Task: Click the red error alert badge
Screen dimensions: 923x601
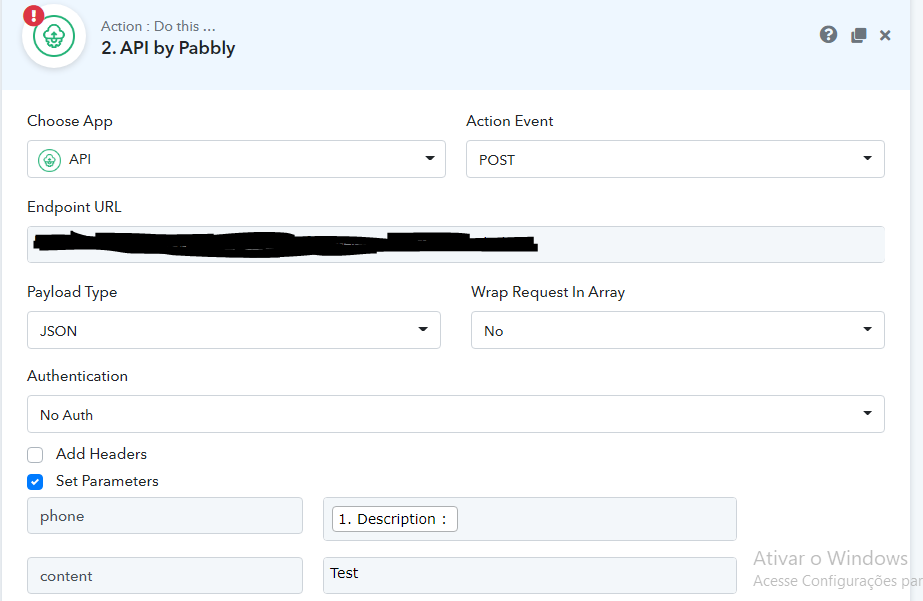Action: 34,15
